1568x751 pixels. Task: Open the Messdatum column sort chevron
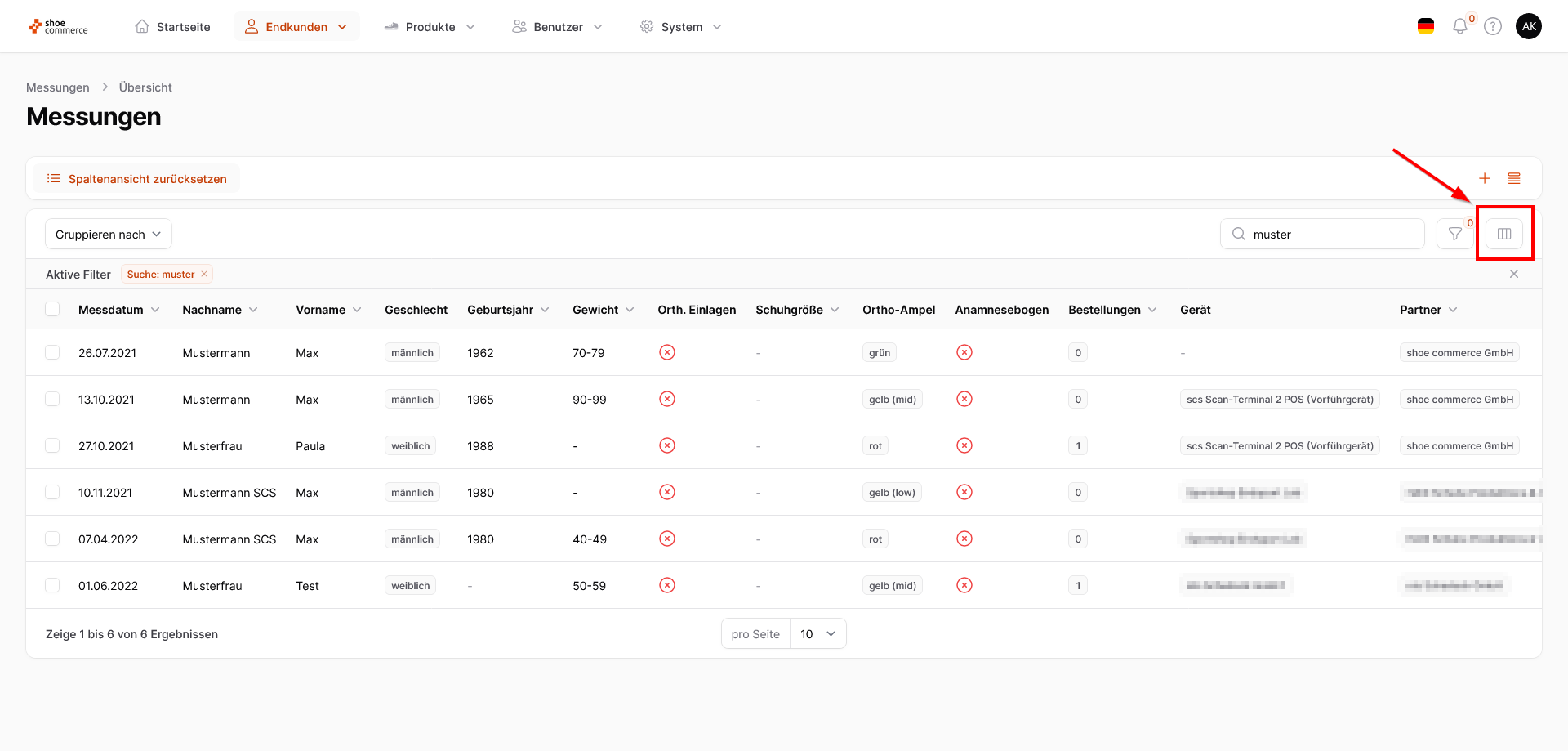(155, 310)
